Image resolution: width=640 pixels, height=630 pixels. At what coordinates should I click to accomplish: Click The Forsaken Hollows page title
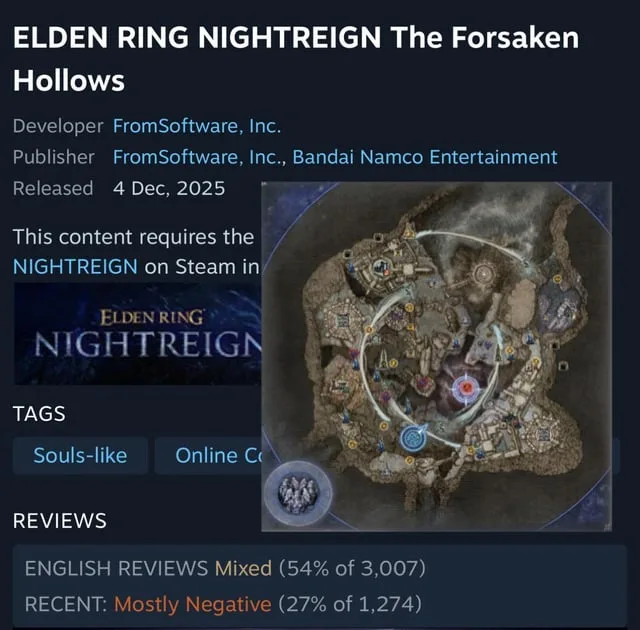296,58
